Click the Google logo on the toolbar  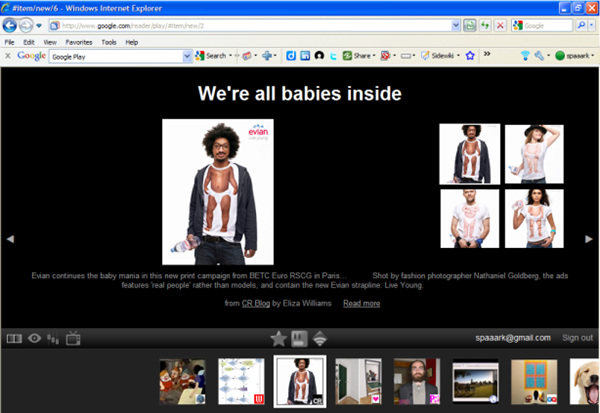[31, 56]
